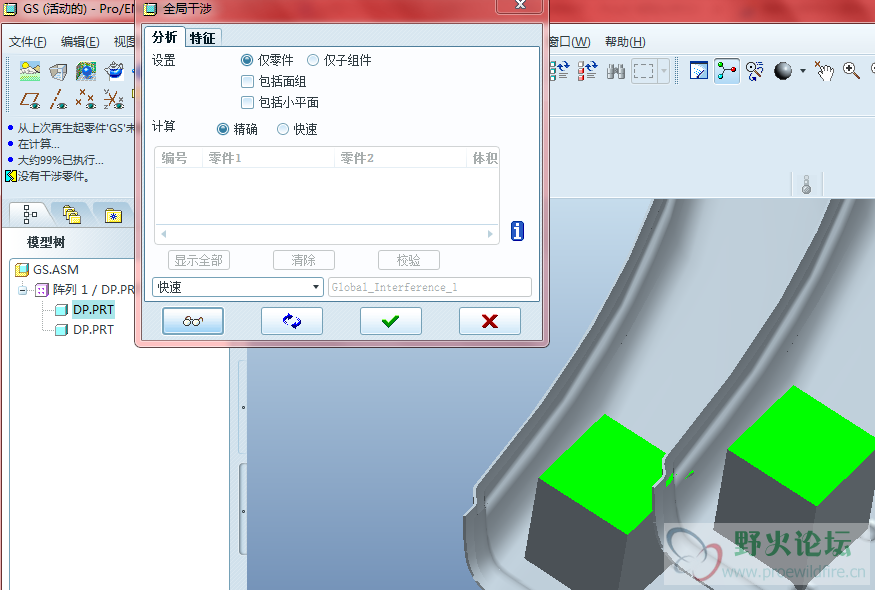Click the 模型树 panel header
This screenshot has height=590, width=875.
pos(46,242)
